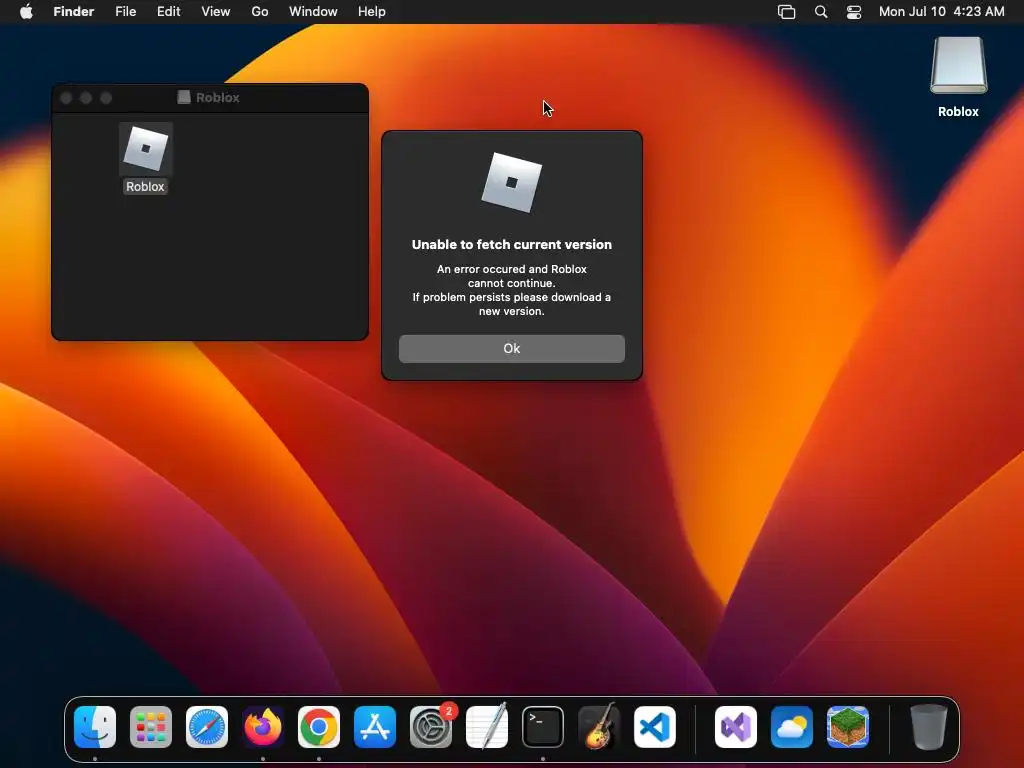Launch Google Chrome from the Dock
1024x768 pixels.
click(x=319, y=727)
